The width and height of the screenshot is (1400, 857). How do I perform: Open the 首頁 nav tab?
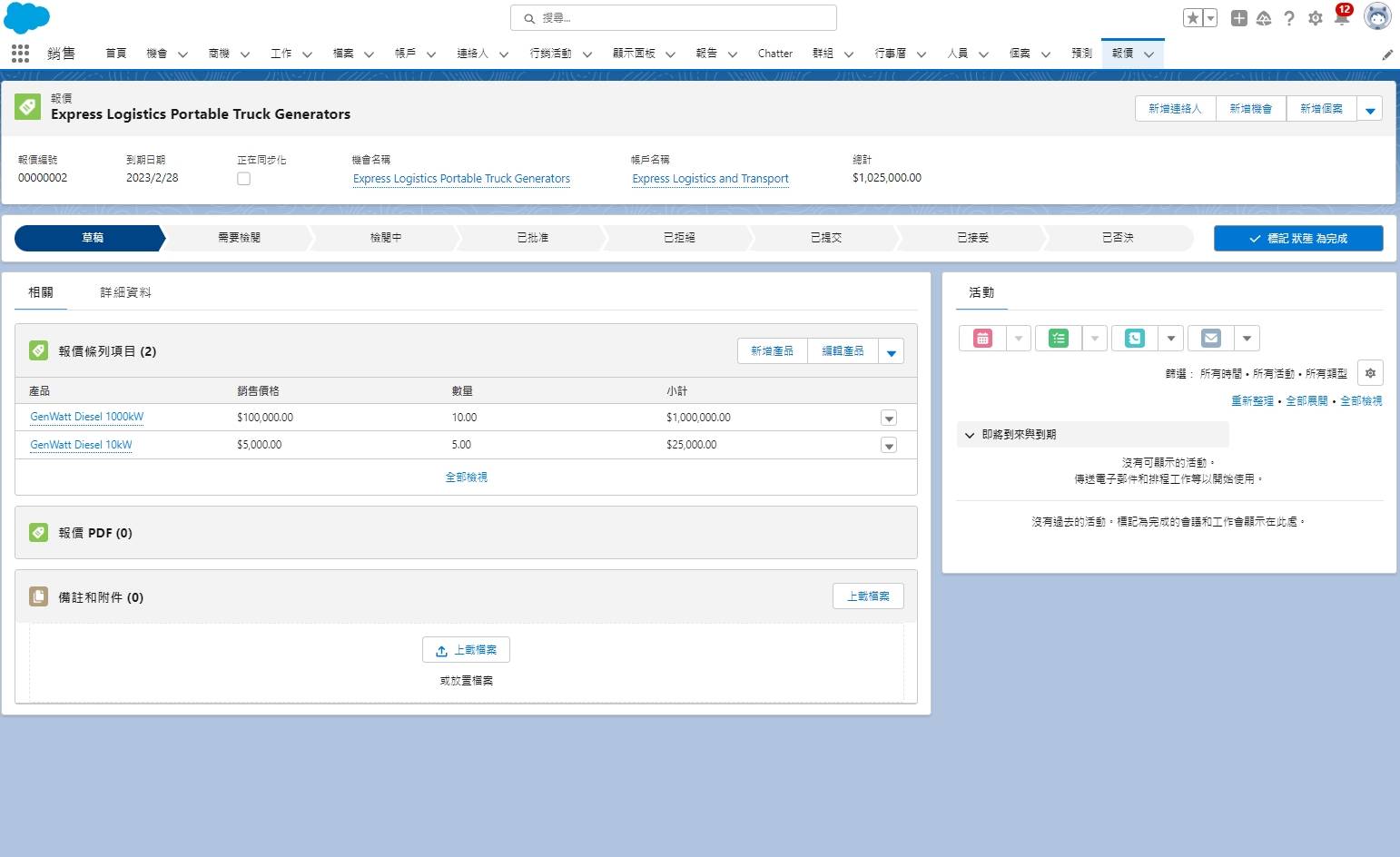point(116,54)
